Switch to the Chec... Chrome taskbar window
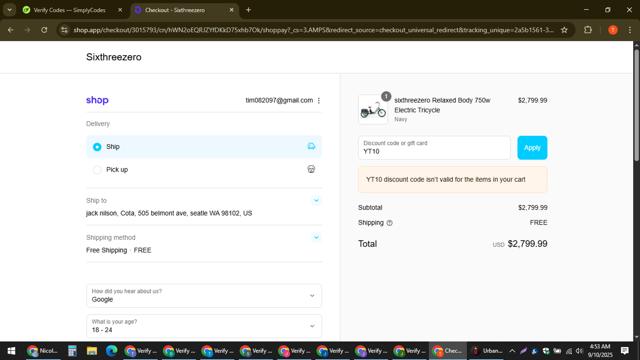Screen dimensions: 640x360 point(448,351)
